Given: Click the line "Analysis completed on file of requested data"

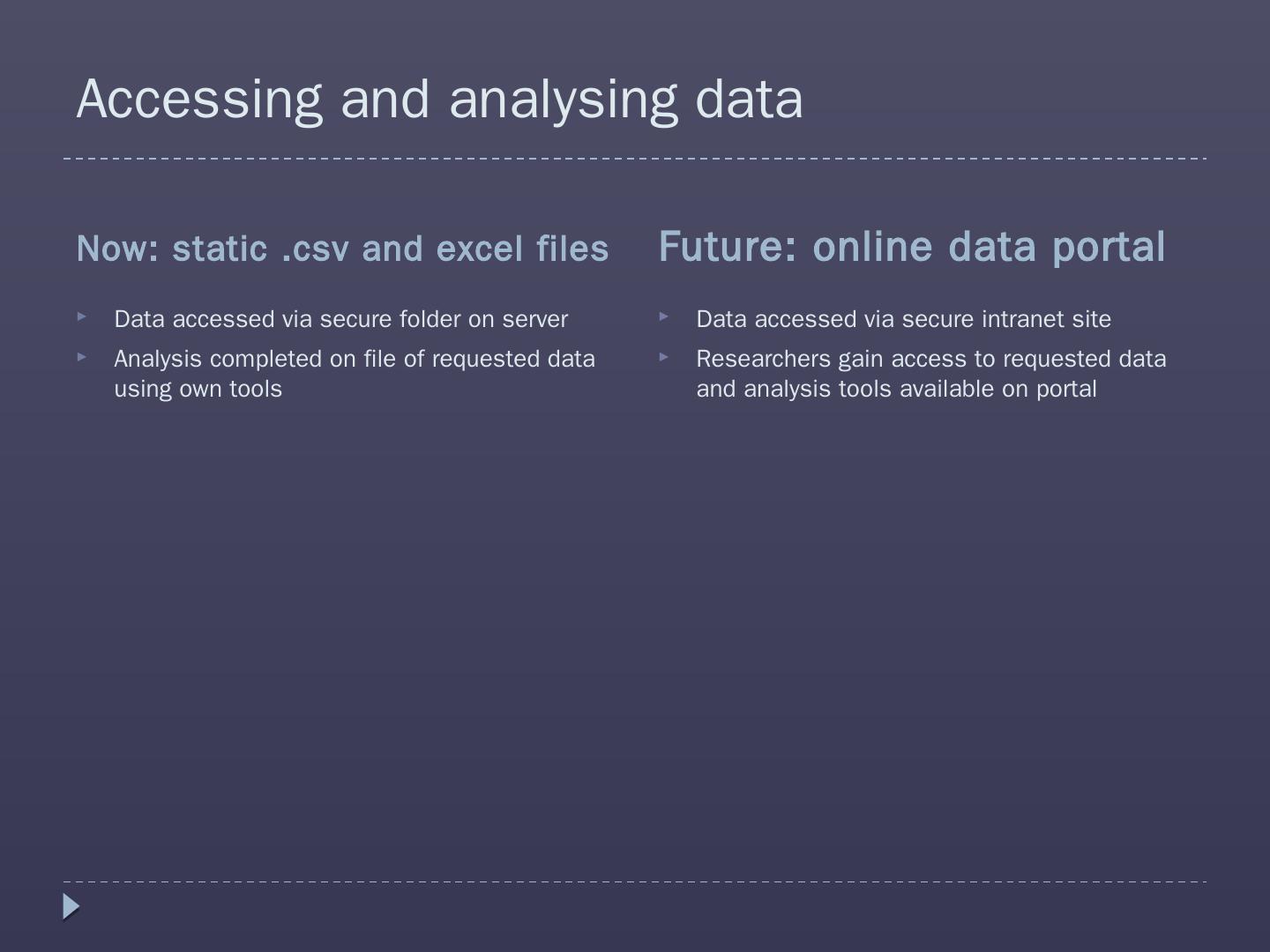Looking at the screenshot, I should click(x=354, y=359).
